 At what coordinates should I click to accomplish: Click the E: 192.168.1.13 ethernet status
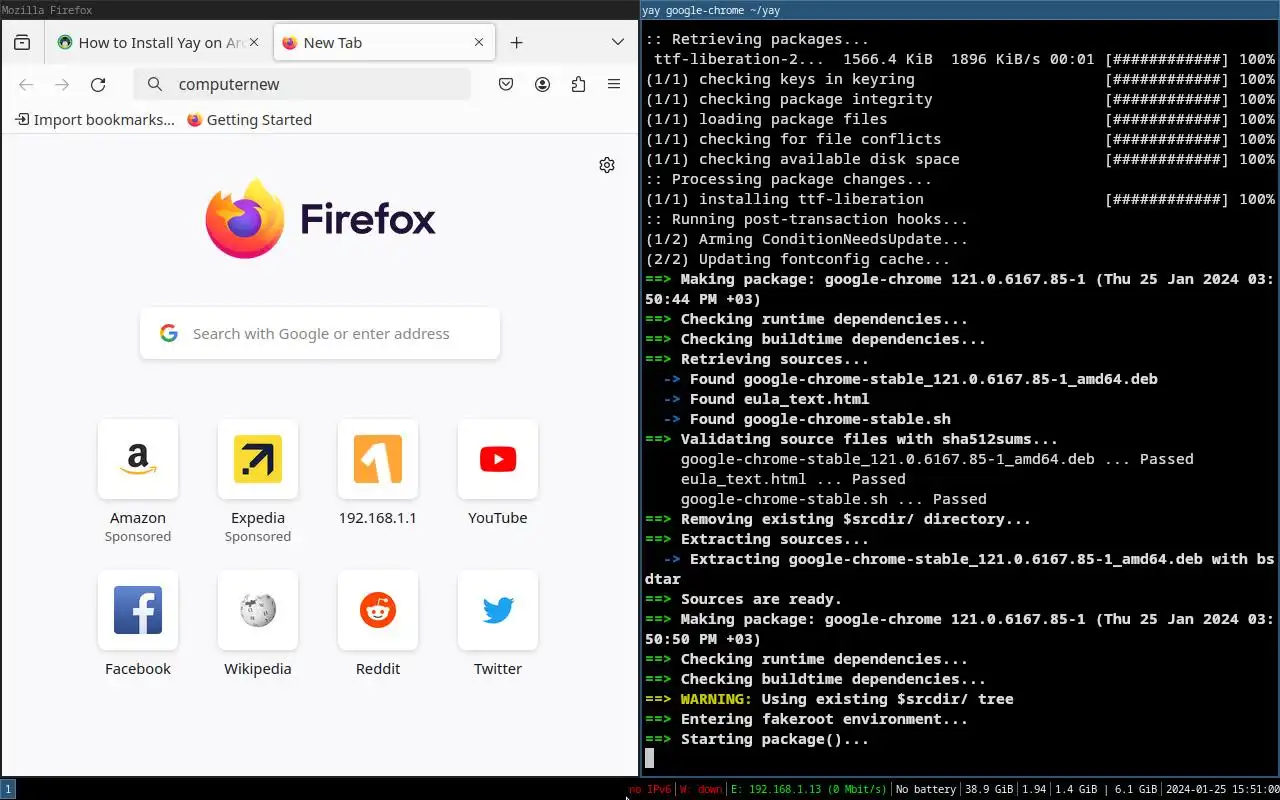coord(808,790)
